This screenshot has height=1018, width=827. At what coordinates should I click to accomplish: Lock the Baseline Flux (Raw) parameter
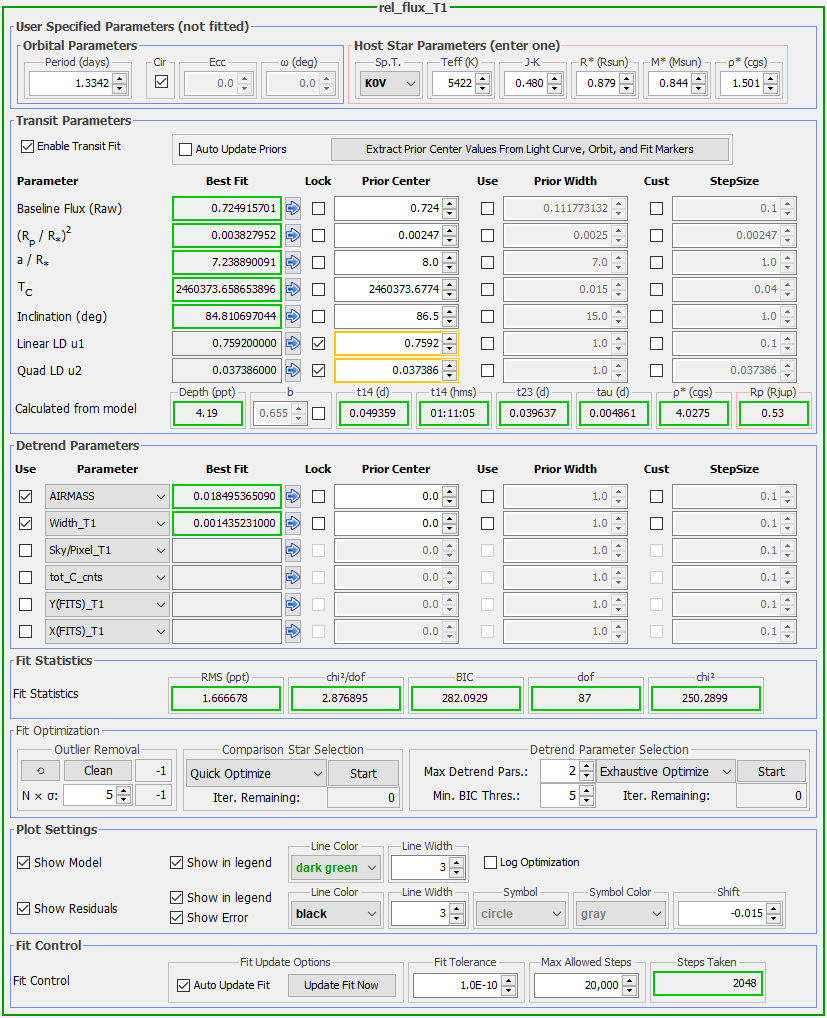318,208
